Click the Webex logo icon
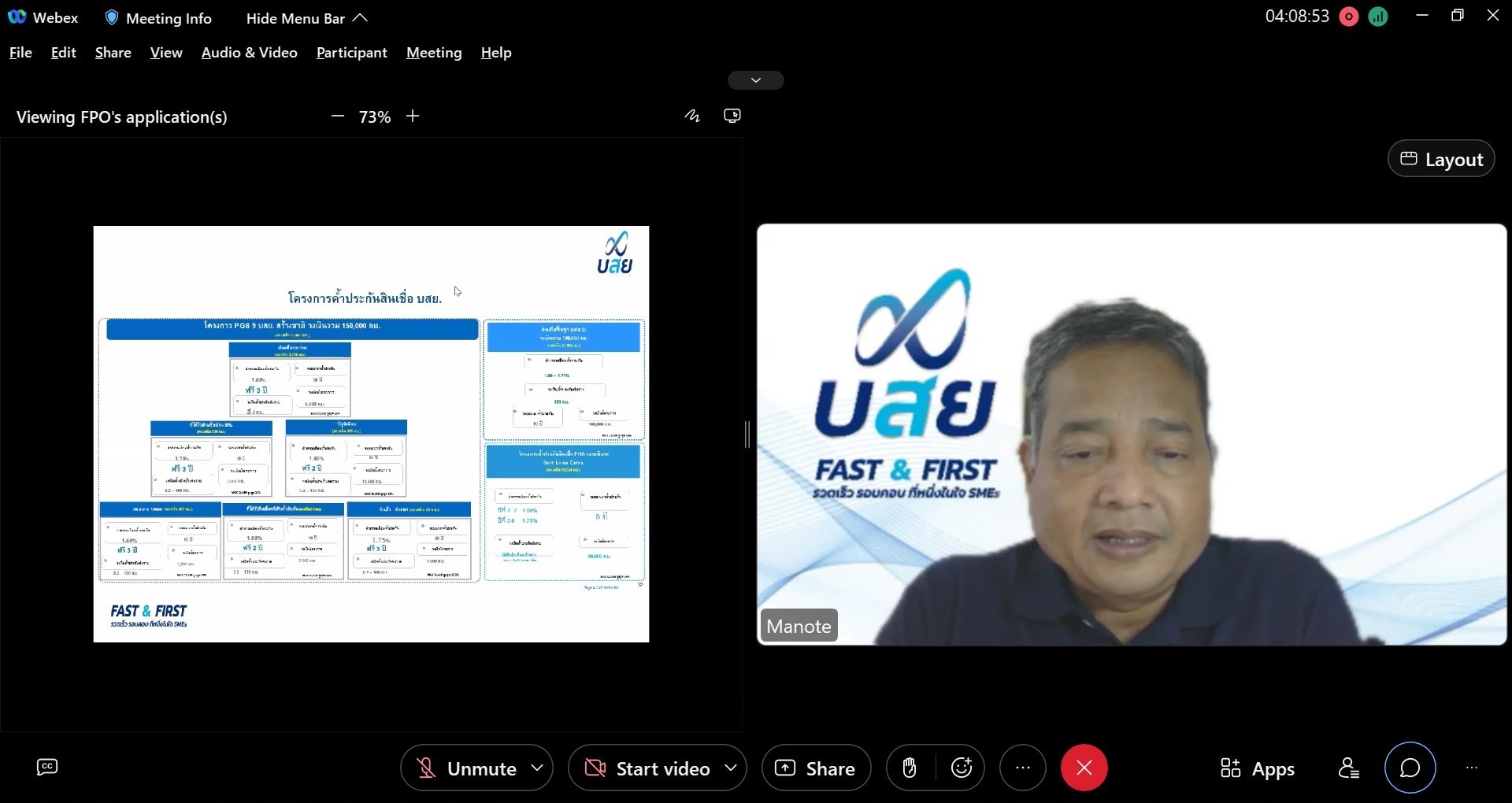Viewport: 1512px width, 803px height. (17, 17)
